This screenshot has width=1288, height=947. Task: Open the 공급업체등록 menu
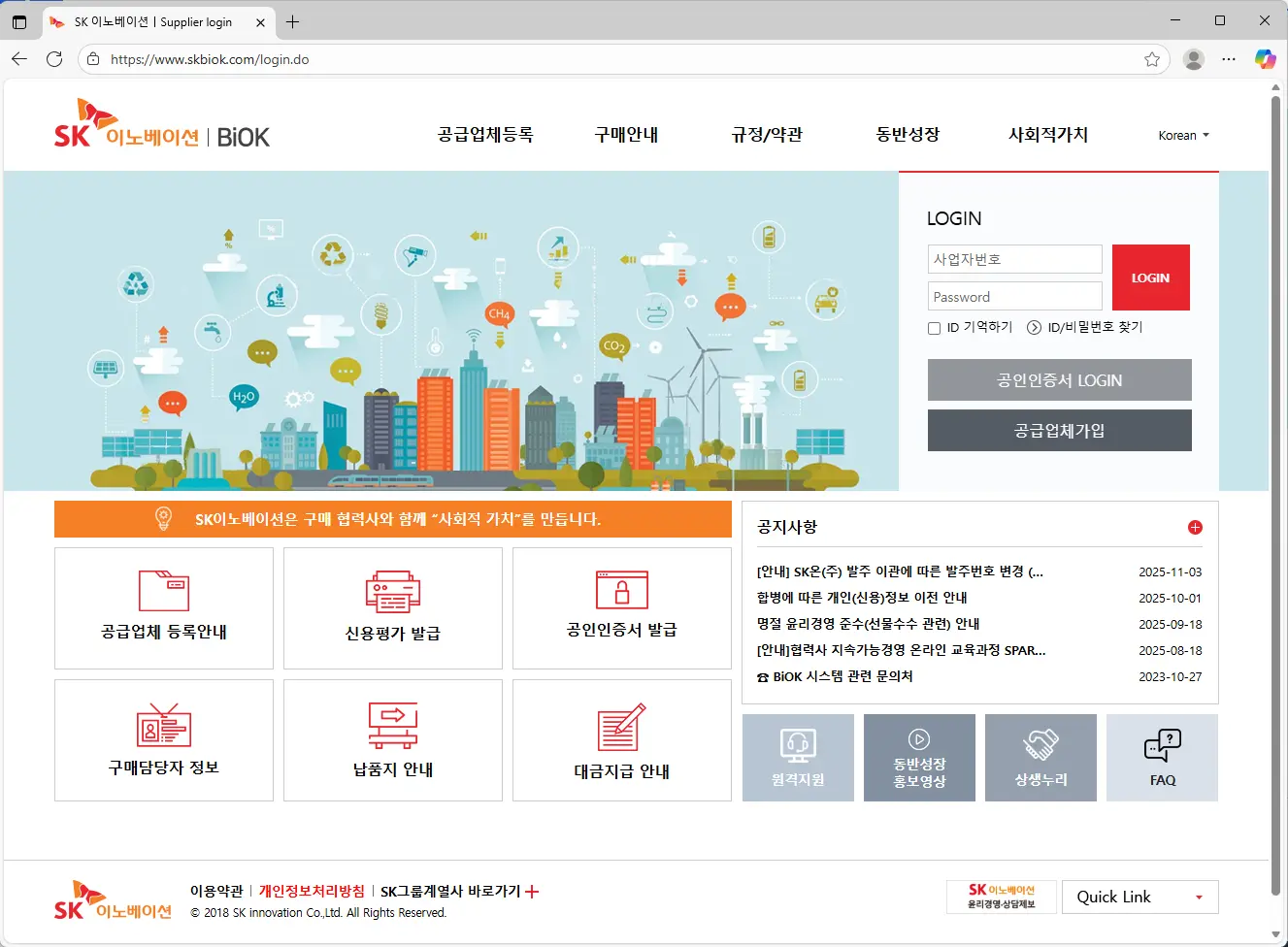click(x=485, y=135)
